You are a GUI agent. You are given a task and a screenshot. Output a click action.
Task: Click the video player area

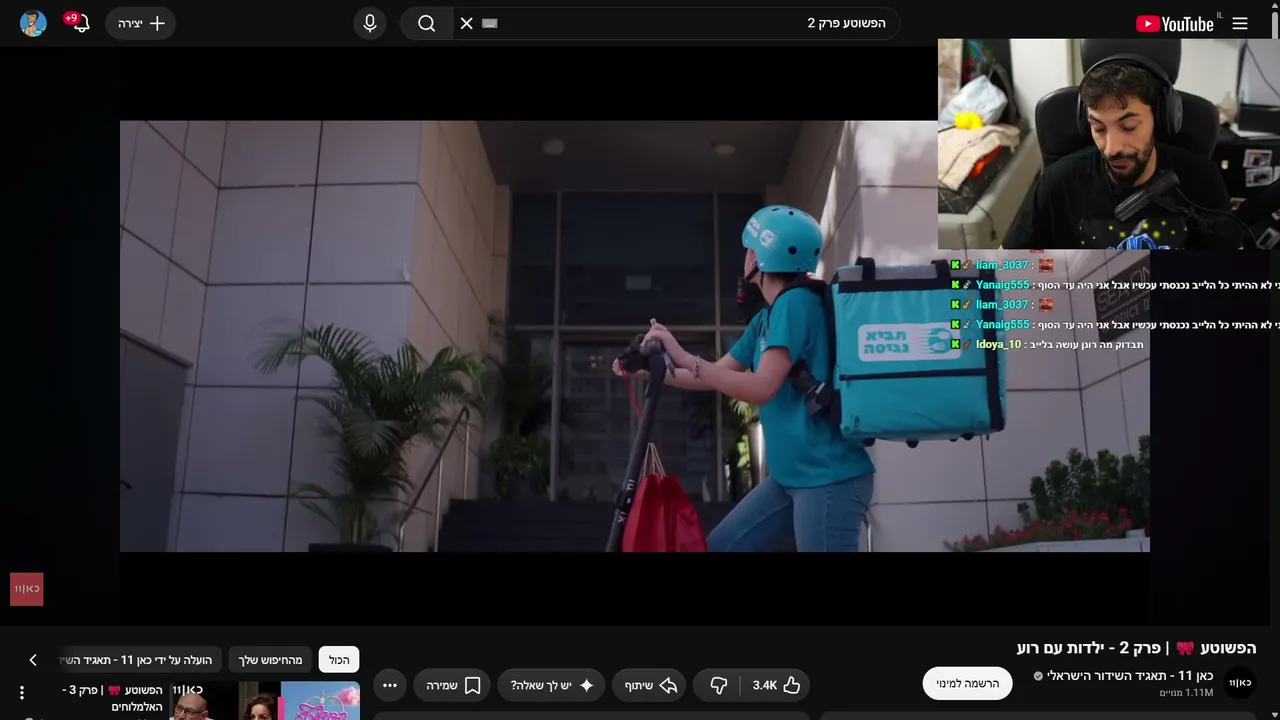634,336
